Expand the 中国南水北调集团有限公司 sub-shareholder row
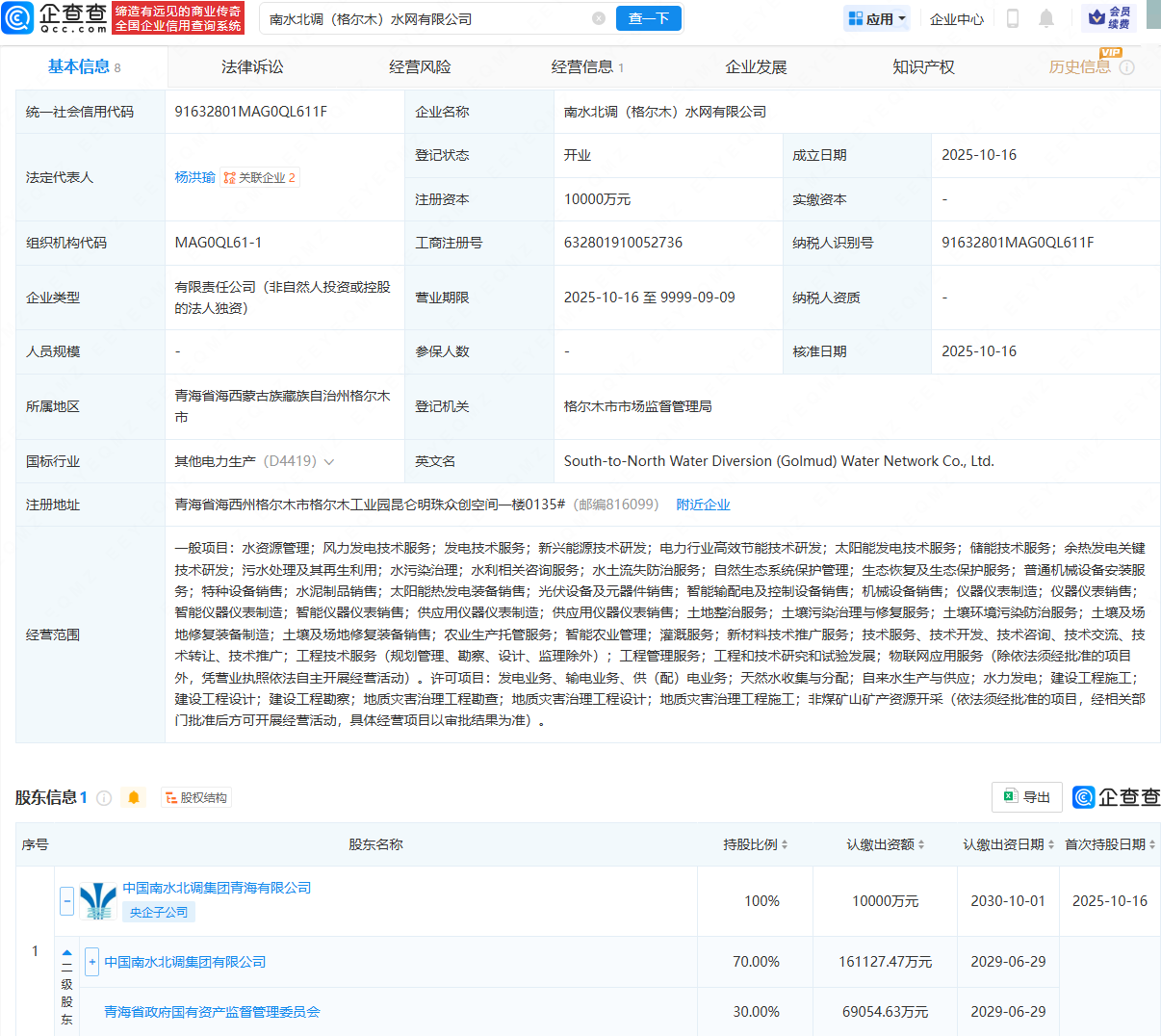The width and height of the screenshot is (1161, 1036). click(91, 962)
